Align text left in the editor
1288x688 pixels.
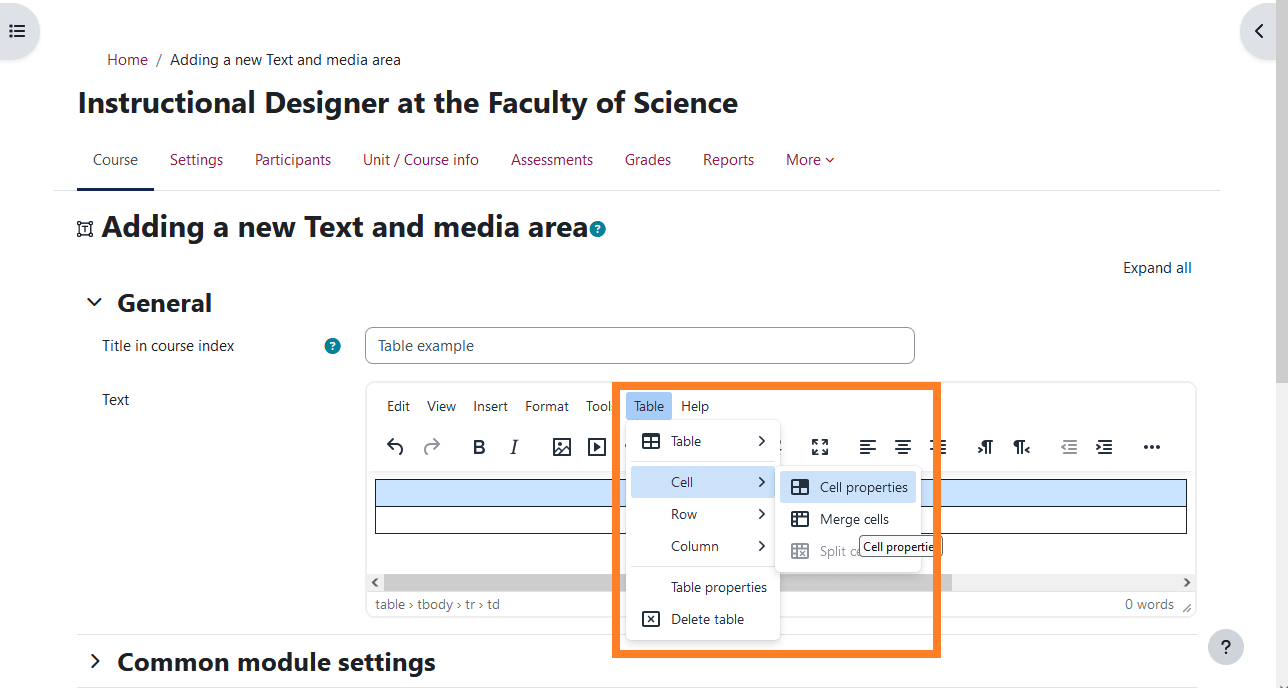click(868, 447)
